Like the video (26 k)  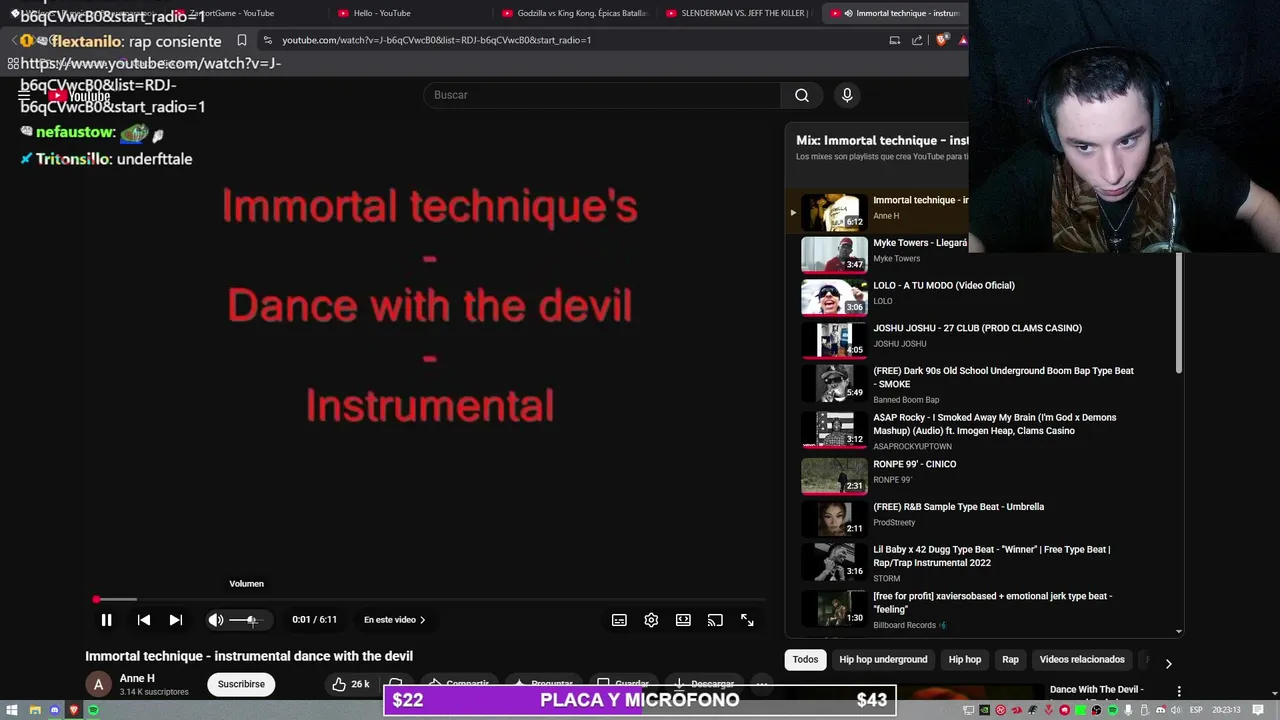(351, 684)
